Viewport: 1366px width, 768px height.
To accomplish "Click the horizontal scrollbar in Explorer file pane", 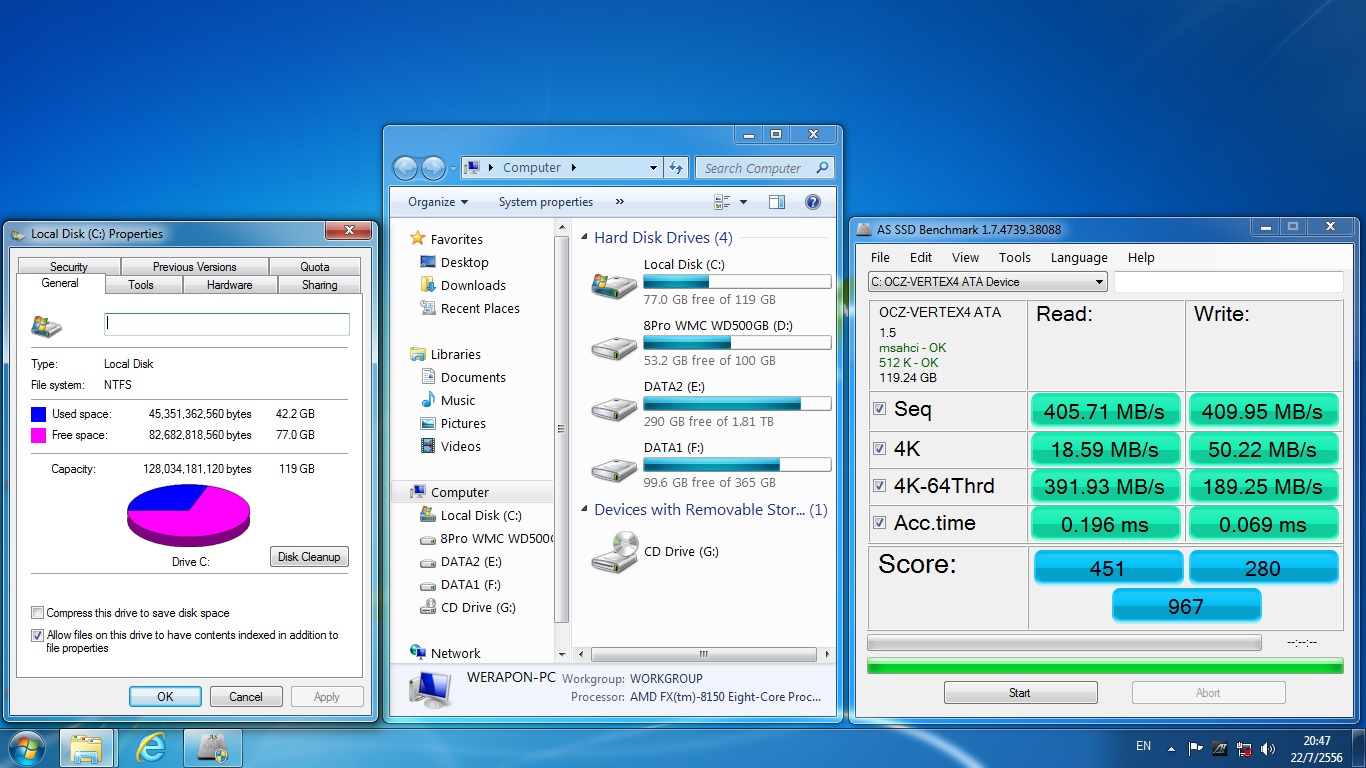I will pos(704,655).
